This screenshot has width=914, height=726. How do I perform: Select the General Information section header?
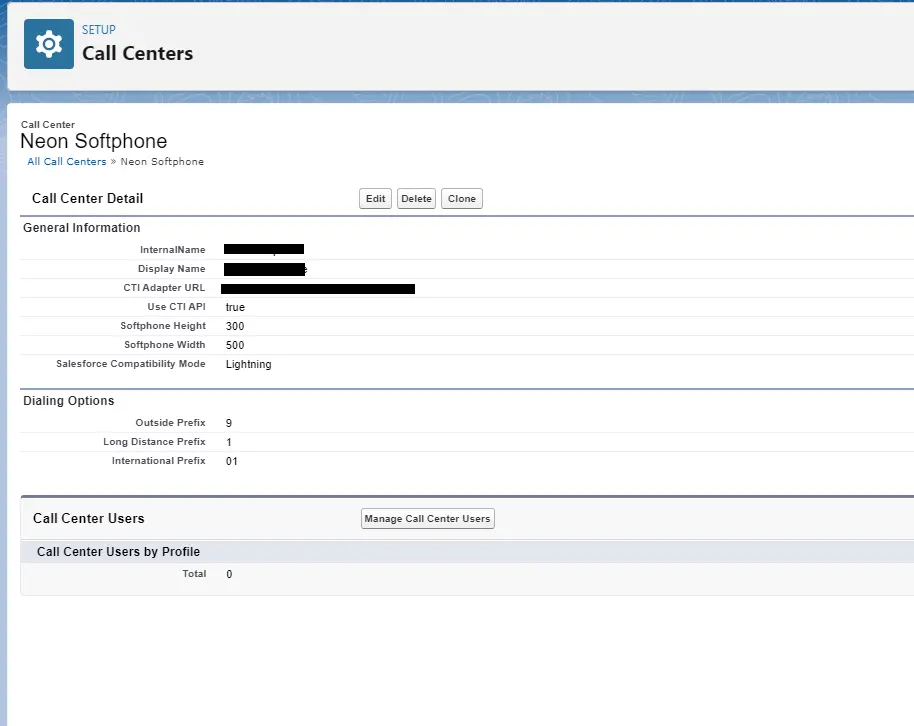[82, 228]
